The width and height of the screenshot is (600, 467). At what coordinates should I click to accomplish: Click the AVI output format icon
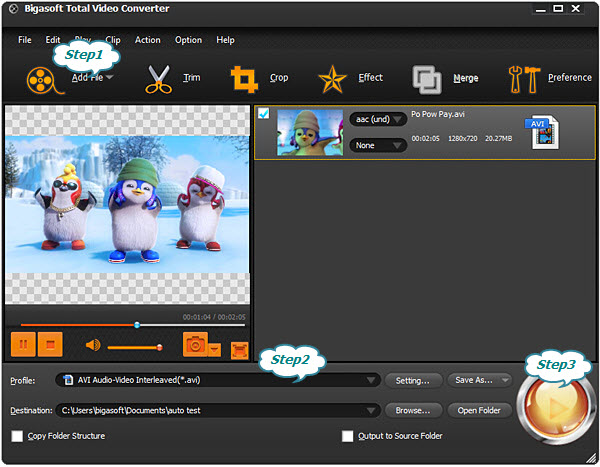tap(542, 132)
